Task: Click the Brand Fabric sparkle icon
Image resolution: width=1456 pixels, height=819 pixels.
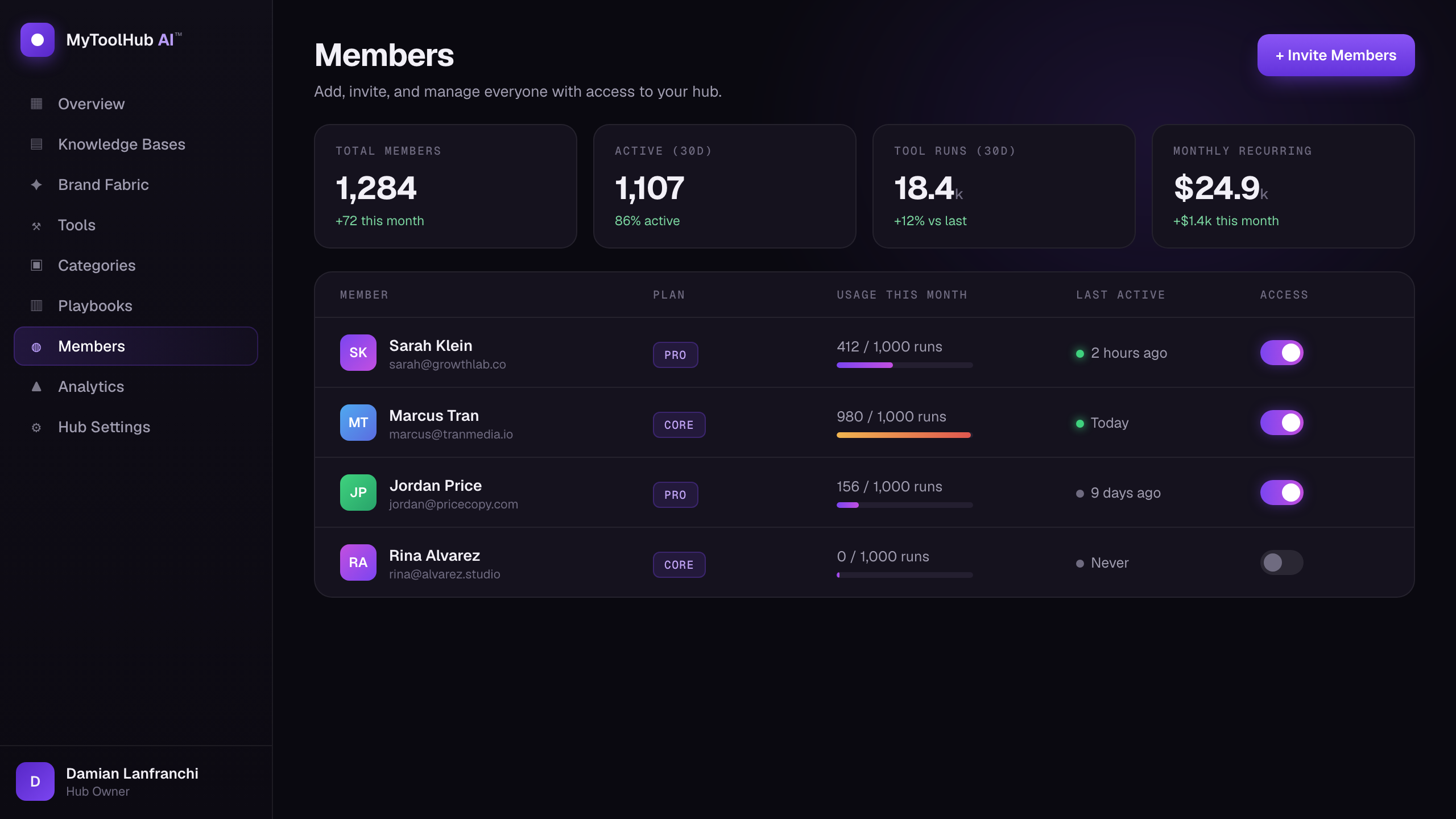Action: click(36, 184)
